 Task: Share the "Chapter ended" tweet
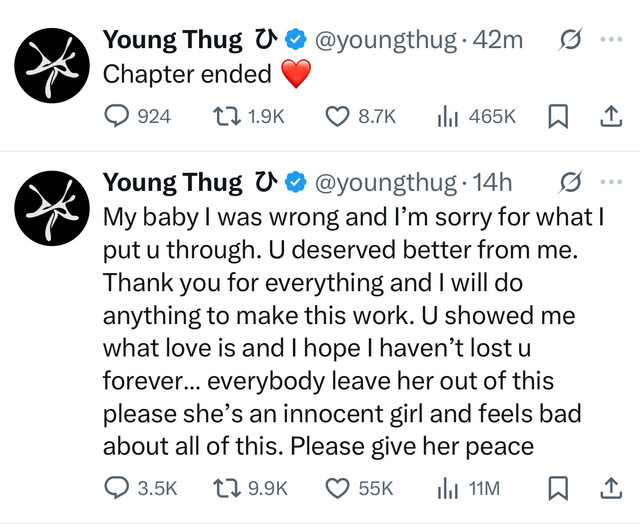(609, 117)
